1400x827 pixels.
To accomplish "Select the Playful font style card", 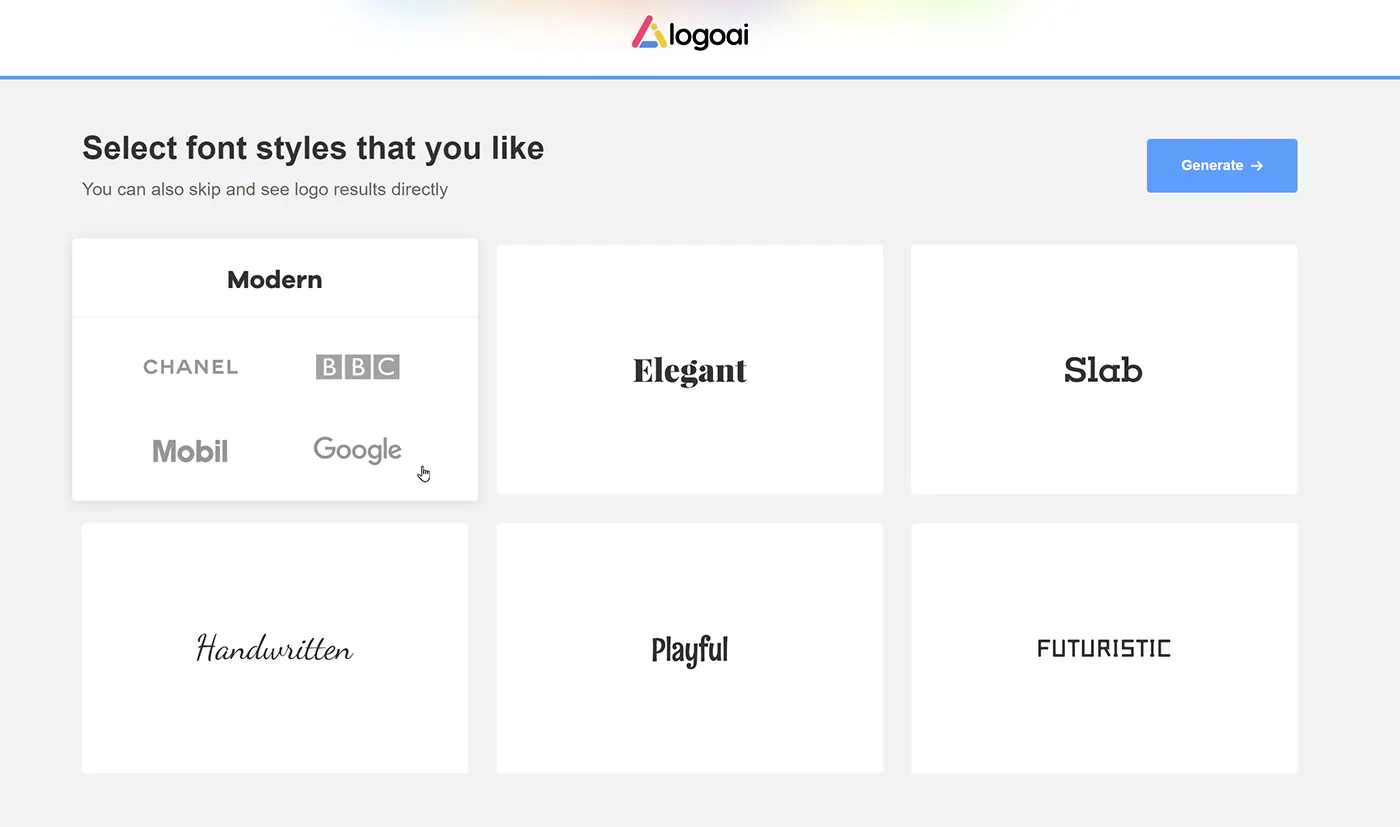I will [x=690, y=648].
